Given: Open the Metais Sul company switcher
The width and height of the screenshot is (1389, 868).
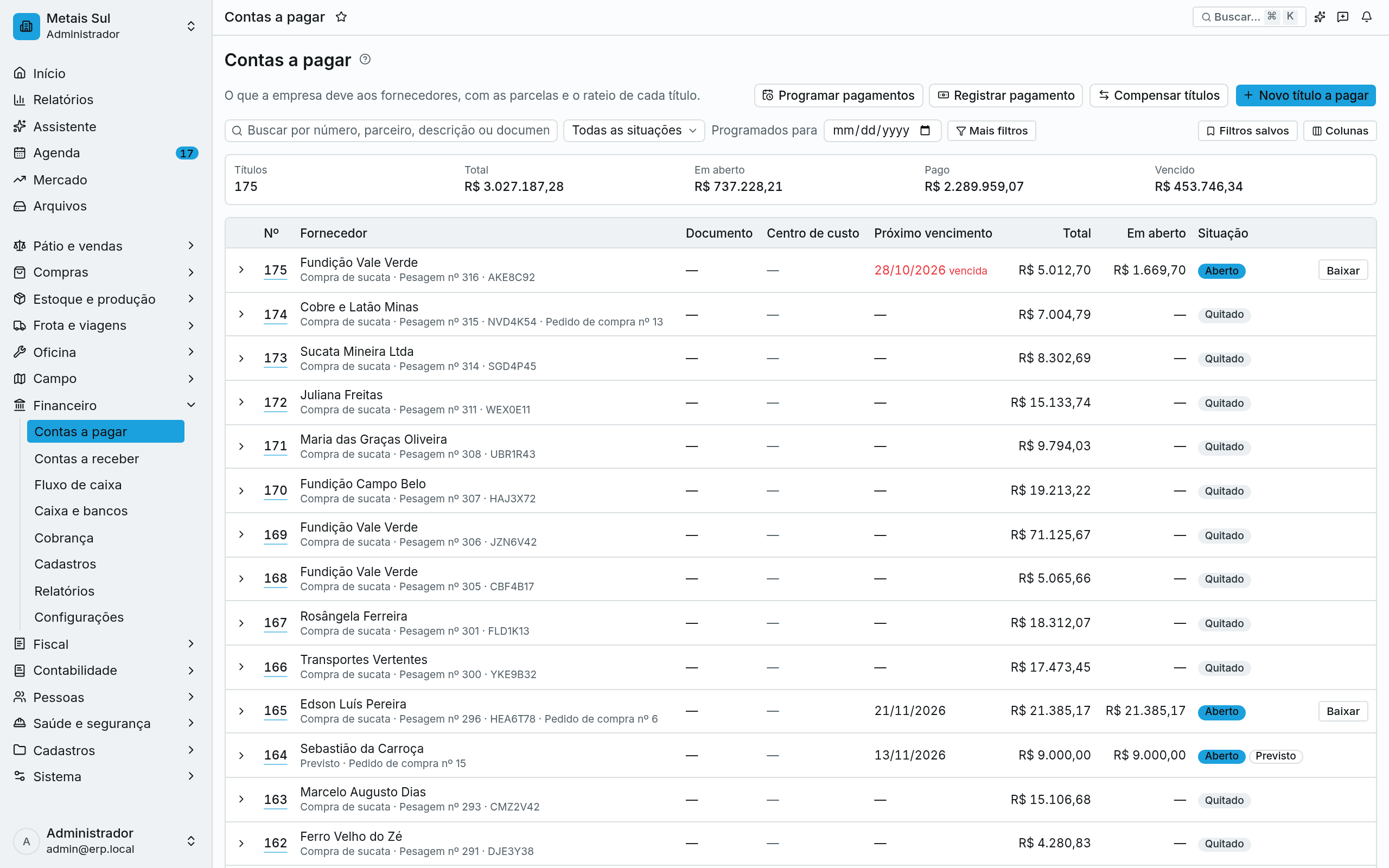Looking at the screenshot, I should pos(106,26).
